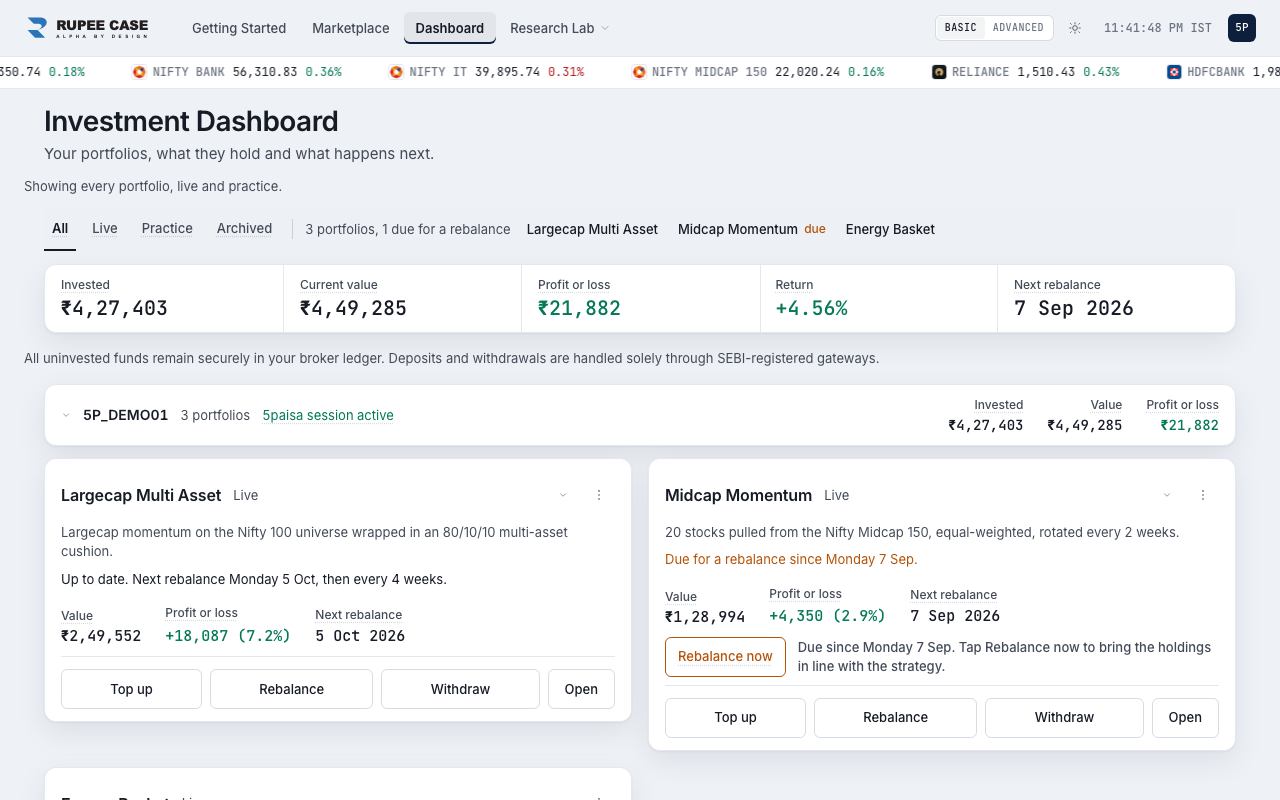Click the 5P_DEMO01 account name
Screen dimensions: 1280x800
point(125,415)
